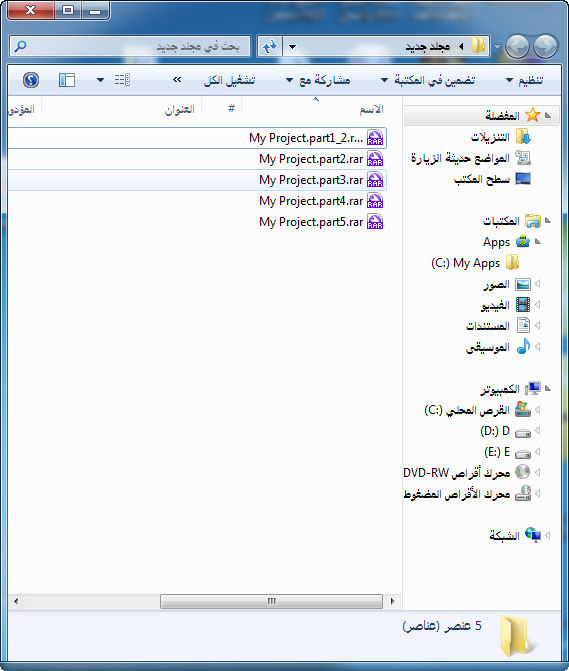Screen dimensions: 569x671
Task: Show more toolbar commands chevron
Action: (177, 80)
